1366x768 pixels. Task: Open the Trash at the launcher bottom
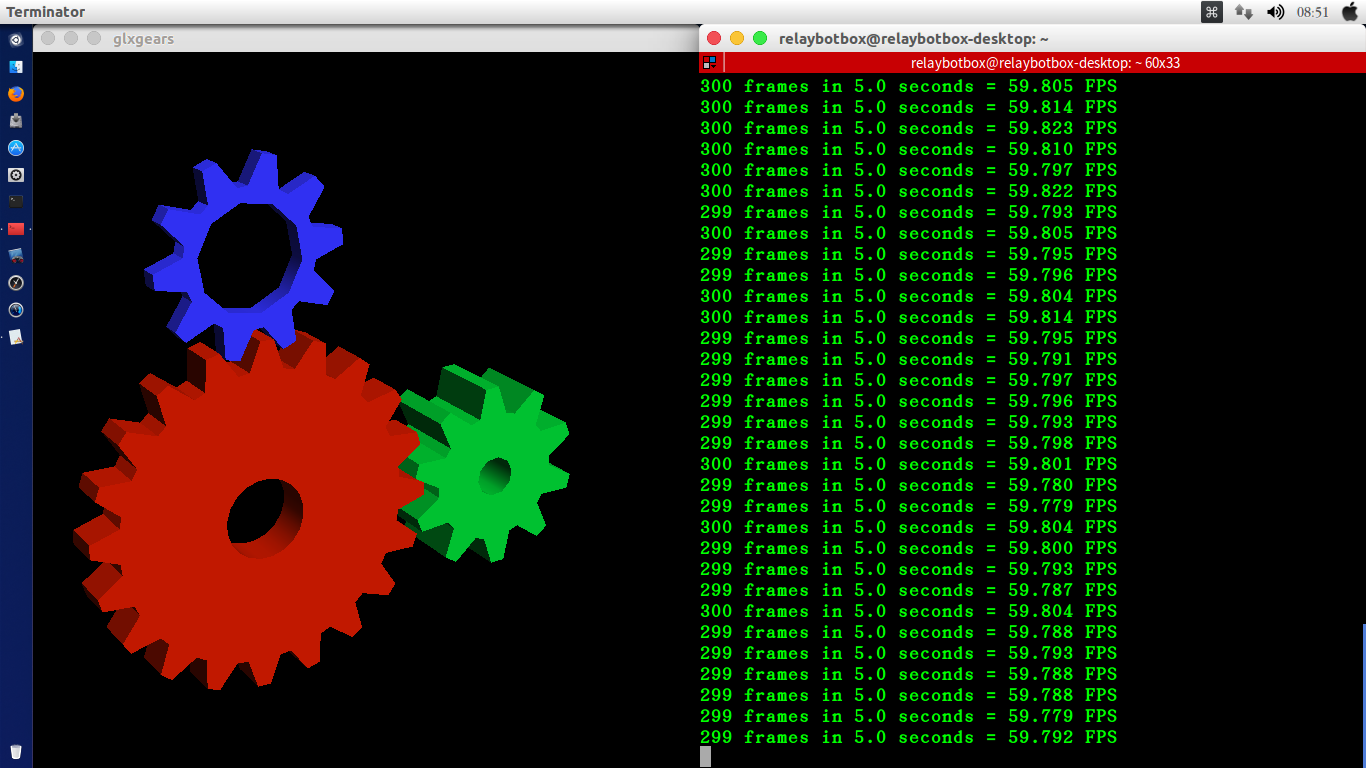[x=16, y=752]
